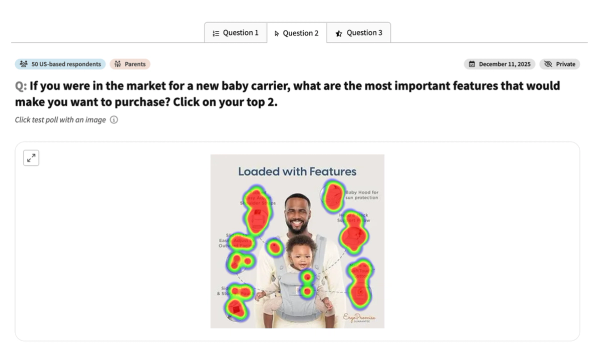Click the December 11, 2025 date badge
The height and width of the screenshot is (362, 600).
(499, 64)
